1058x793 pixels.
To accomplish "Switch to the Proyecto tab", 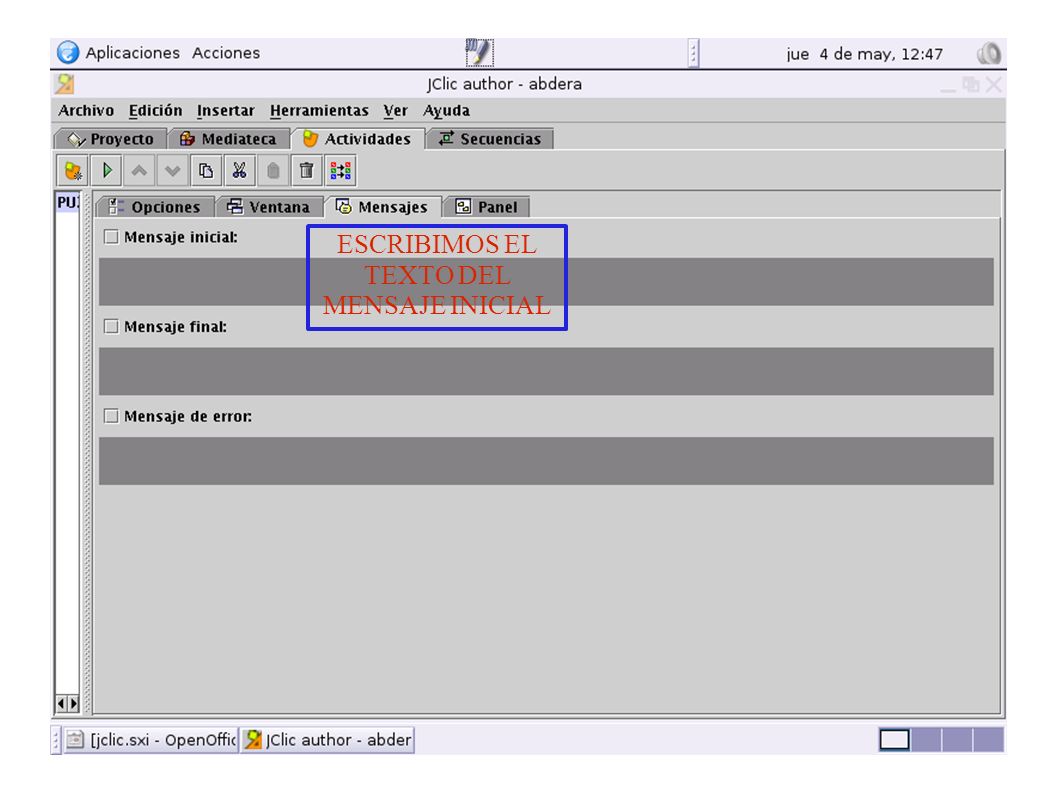I will (111, 139).
